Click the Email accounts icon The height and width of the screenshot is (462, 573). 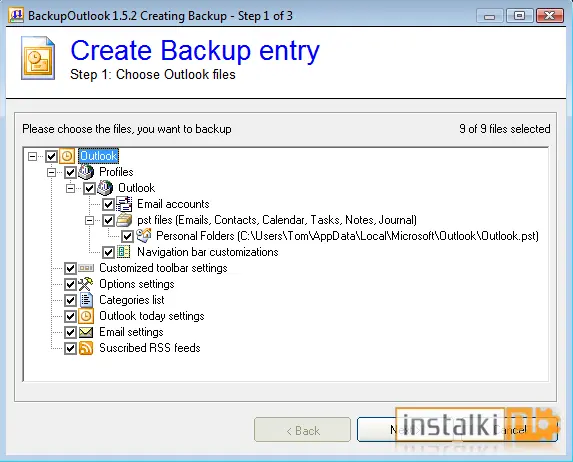click(x=124, y=204)
